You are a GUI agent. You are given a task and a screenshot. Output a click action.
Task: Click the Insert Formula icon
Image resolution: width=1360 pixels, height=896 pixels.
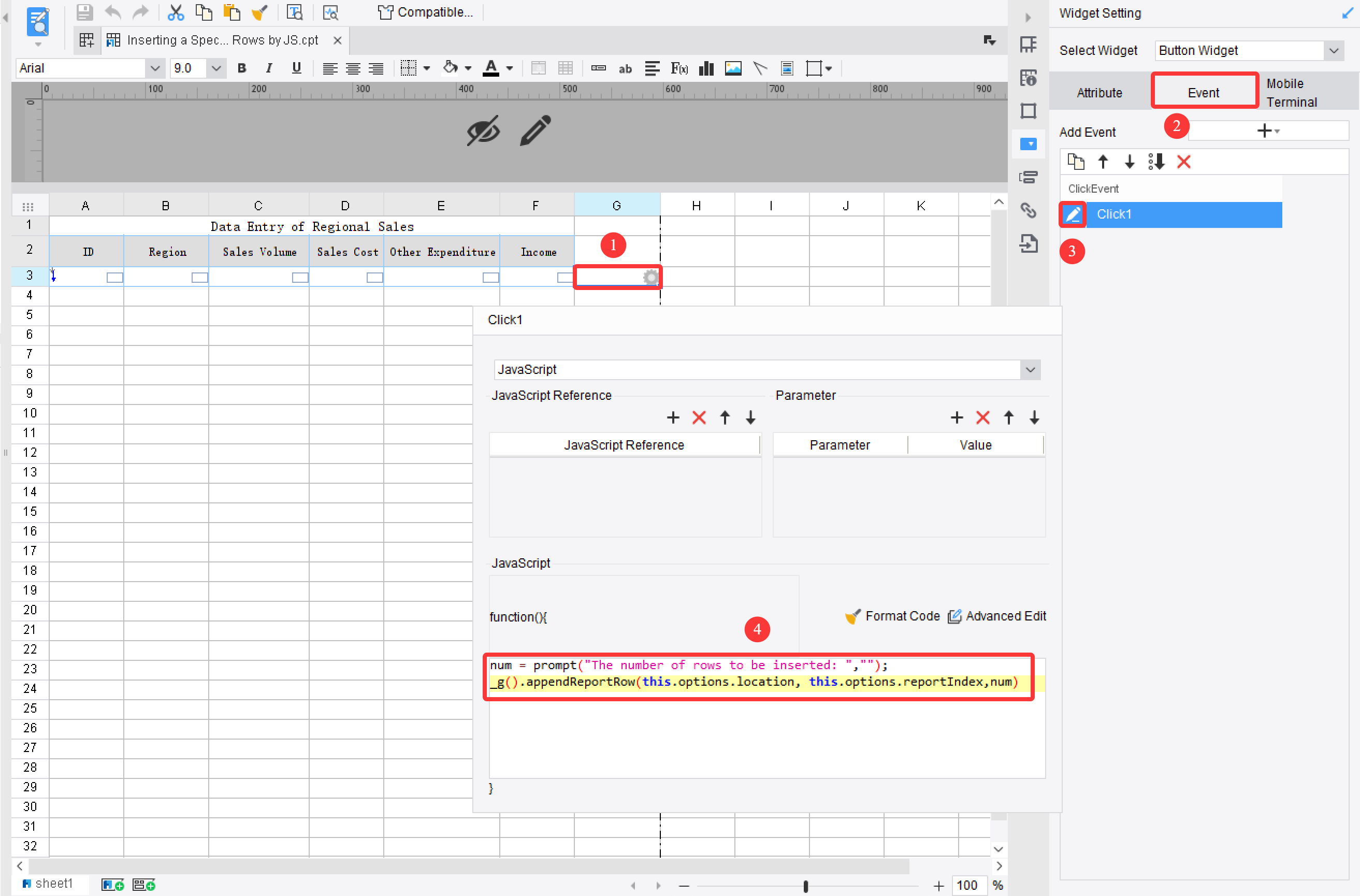click(x=679, y=68)
